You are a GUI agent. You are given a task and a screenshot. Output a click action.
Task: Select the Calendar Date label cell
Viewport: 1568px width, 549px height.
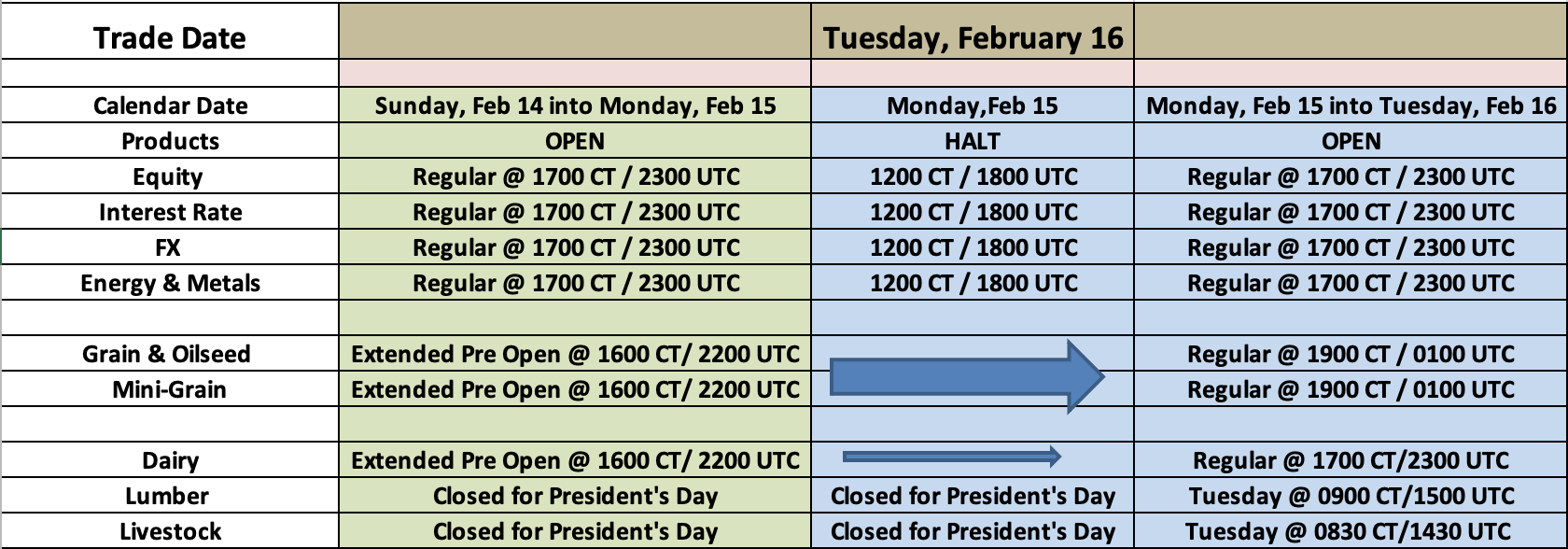tap(170, 106)
